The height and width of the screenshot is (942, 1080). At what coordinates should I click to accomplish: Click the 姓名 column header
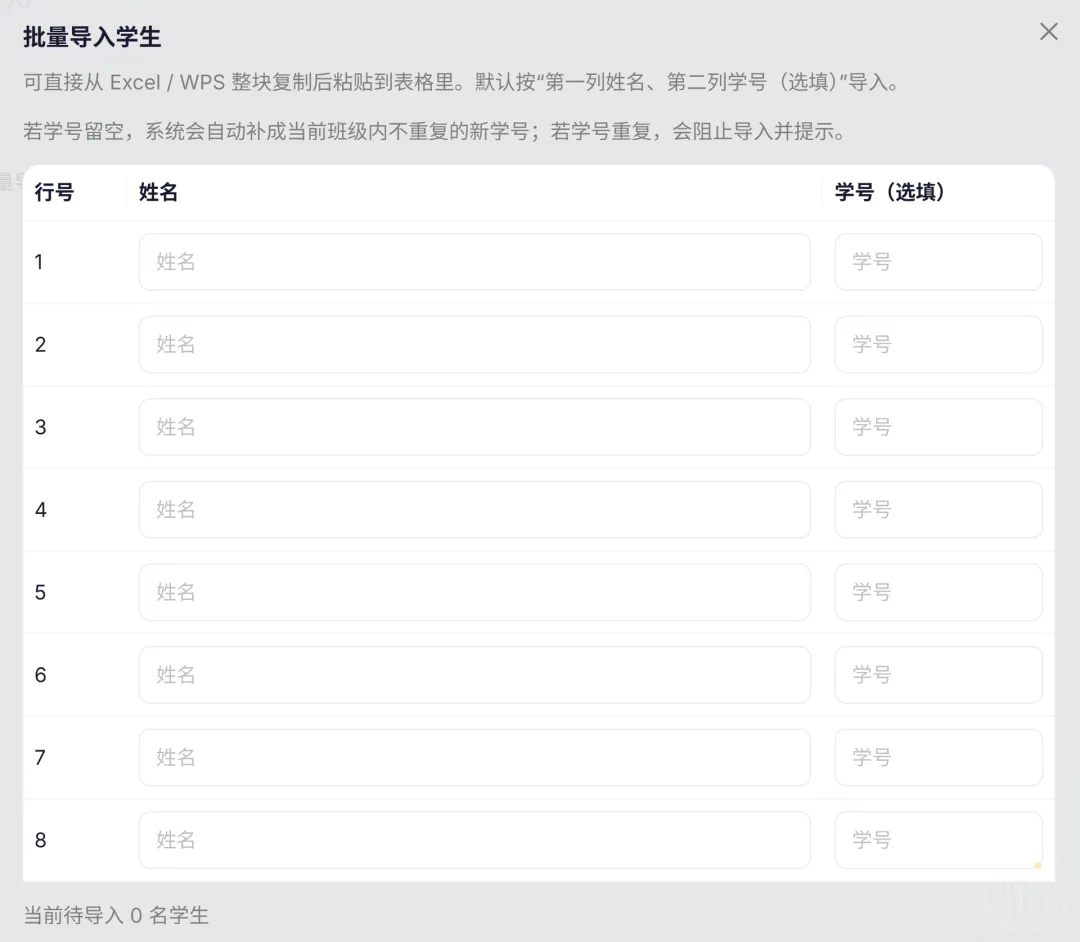pos(158,192)
